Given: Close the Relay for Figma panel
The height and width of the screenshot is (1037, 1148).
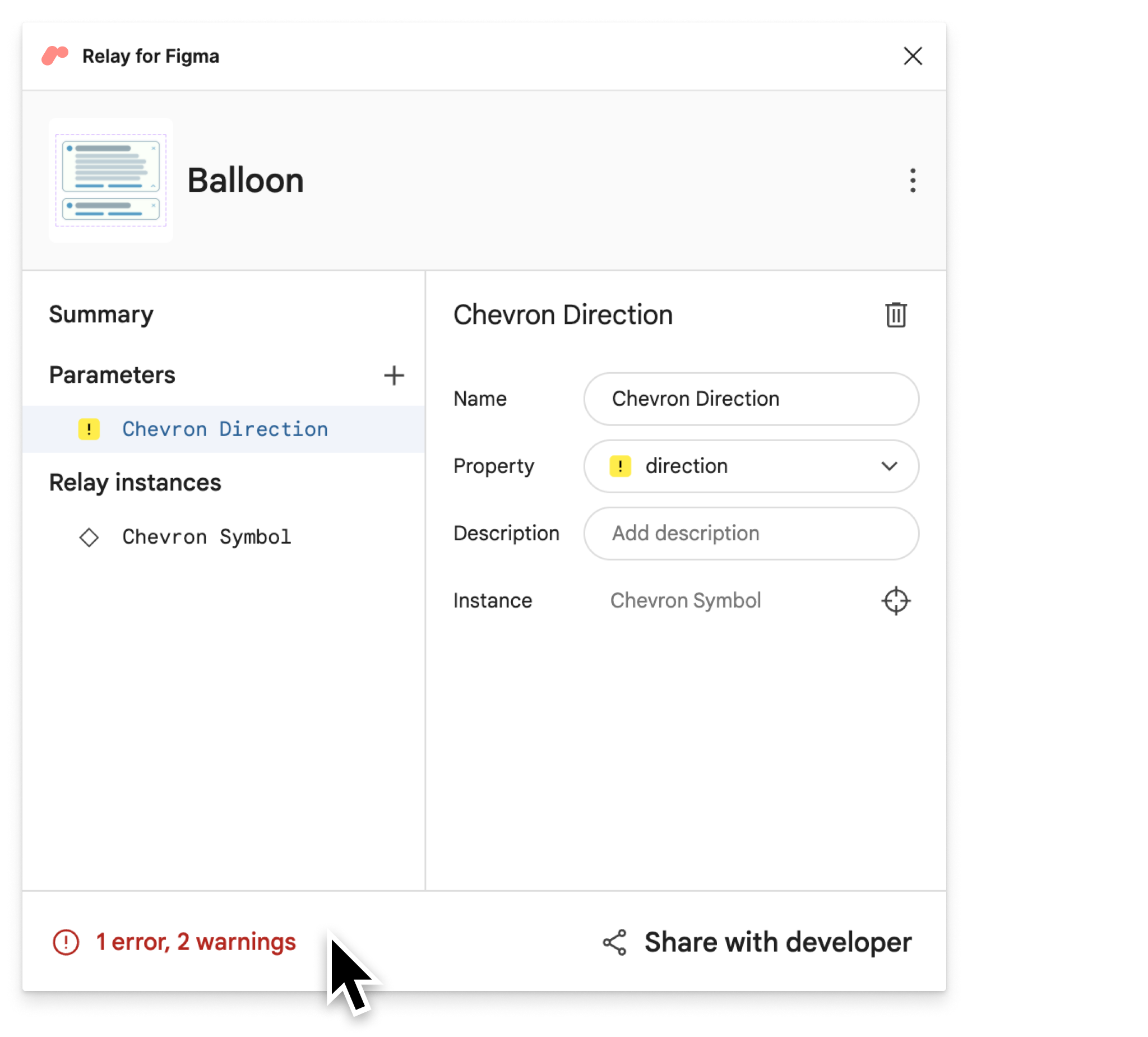Looking at the screenshot, I should click(913, 55).
